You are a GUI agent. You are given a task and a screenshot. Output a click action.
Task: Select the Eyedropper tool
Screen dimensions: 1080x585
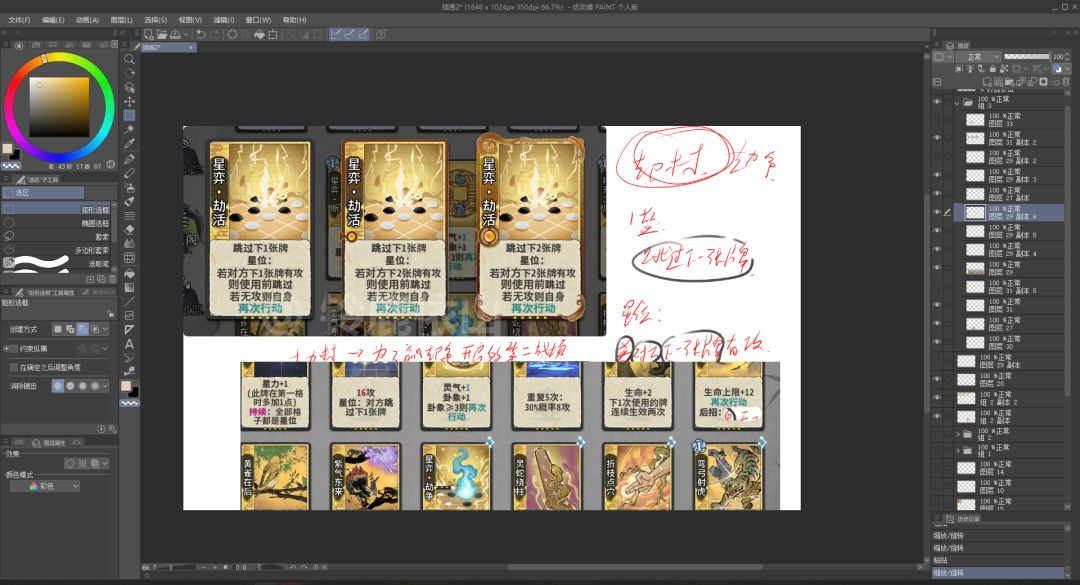(129, 144)
